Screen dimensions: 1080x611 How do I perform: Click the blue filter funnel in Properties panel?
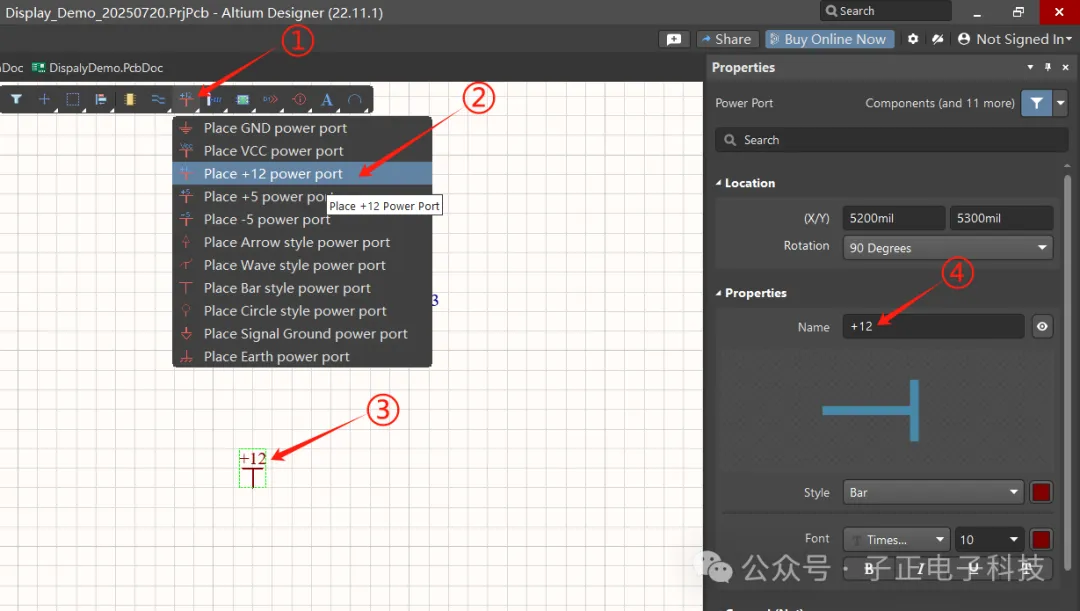click(1036, 103)
